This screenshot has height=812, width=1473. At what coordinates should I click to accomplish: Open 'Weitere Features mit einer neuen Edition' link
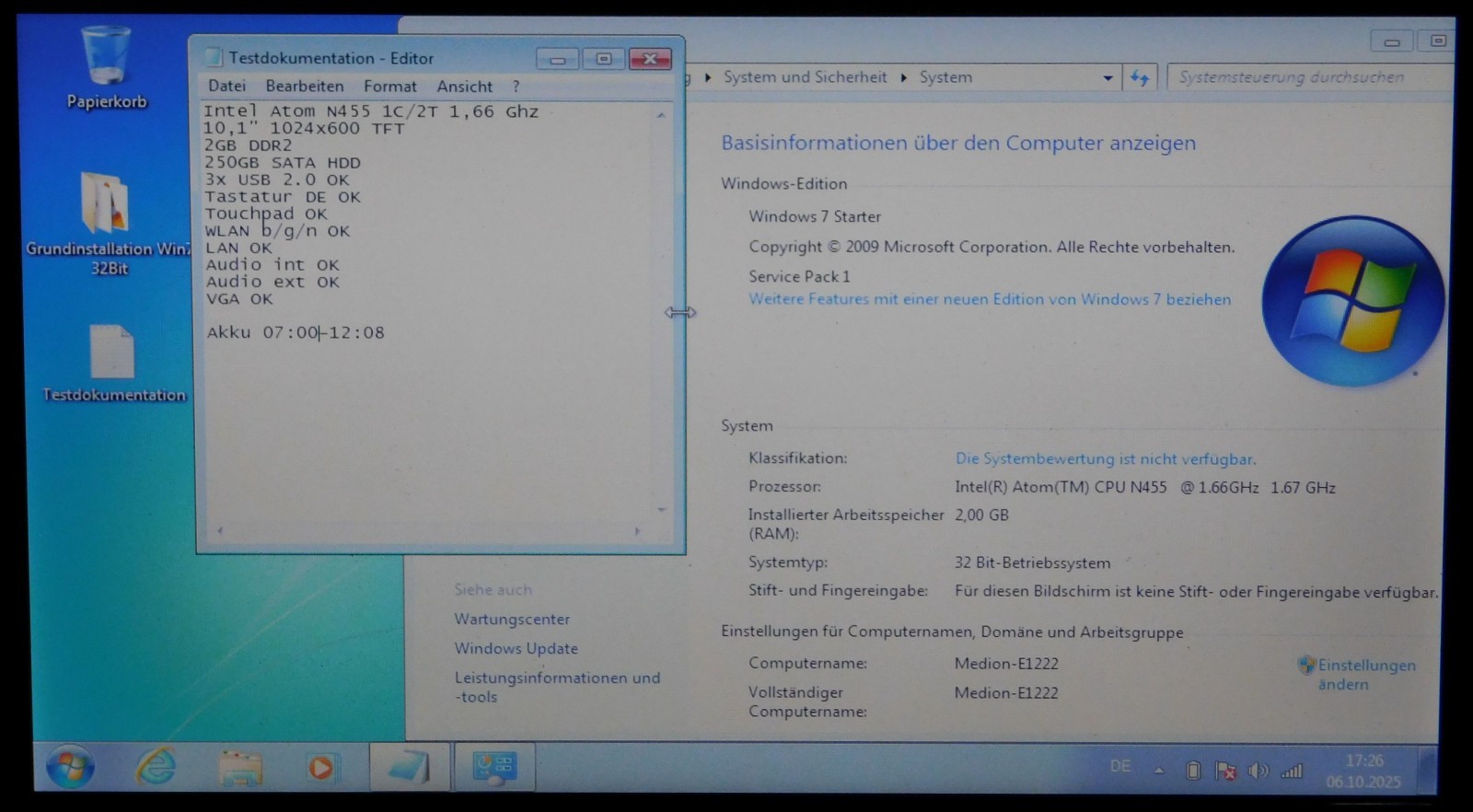click(990, 299)
